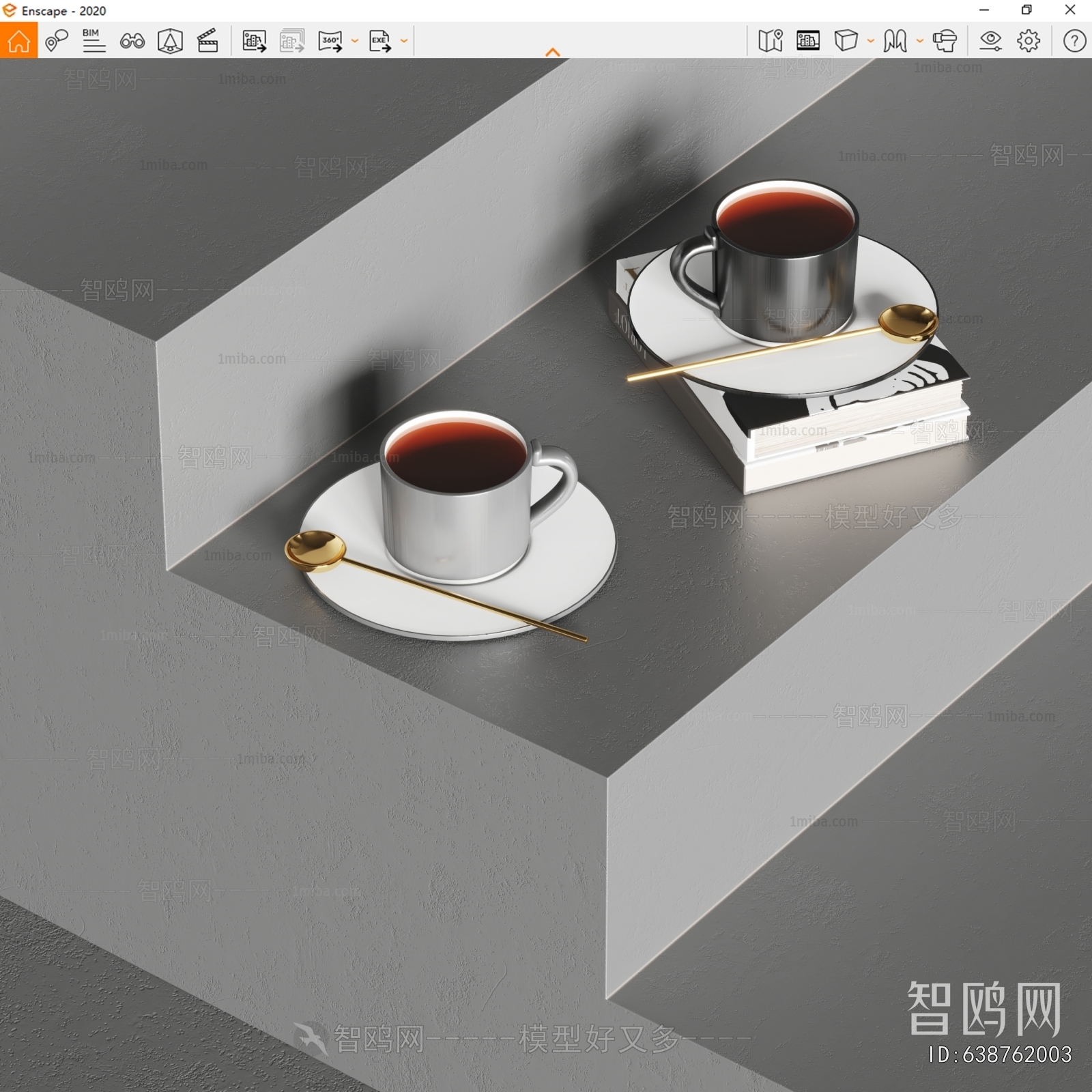Toggle safe frame display
The height and width of the screenshot is (1092, 1092).
coord(808,41)
